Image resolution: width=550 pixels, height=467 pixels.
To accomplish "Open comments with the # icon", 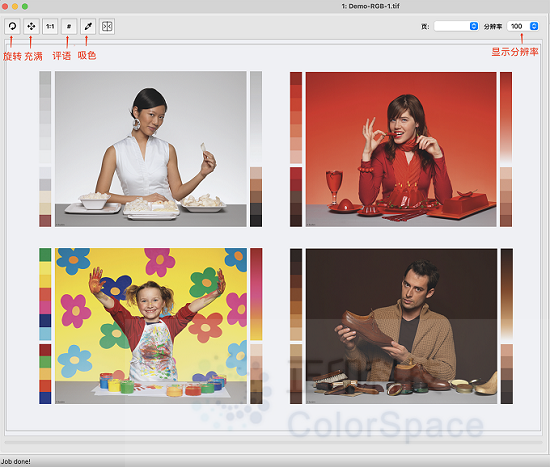I will coord(69,26).
